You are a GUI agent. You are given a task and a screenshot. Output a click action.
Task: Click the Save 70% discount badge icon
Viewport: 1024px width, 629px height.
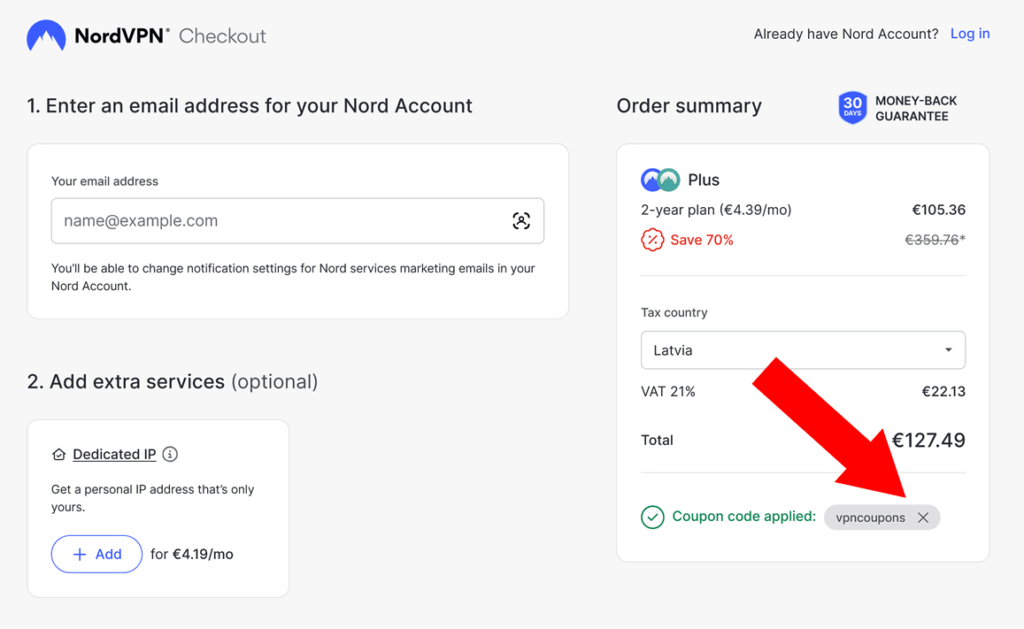(x=652, y=240)
